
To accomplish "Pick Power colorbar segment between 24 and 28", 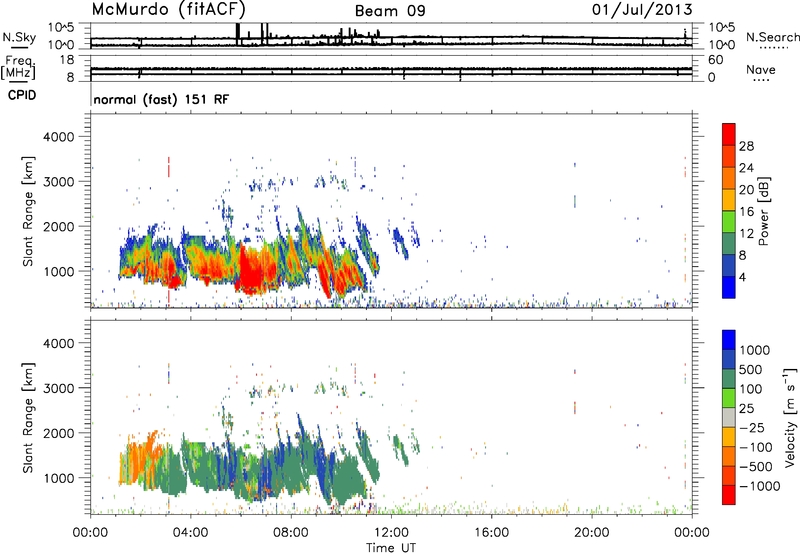I will click(x=729, y=156).
